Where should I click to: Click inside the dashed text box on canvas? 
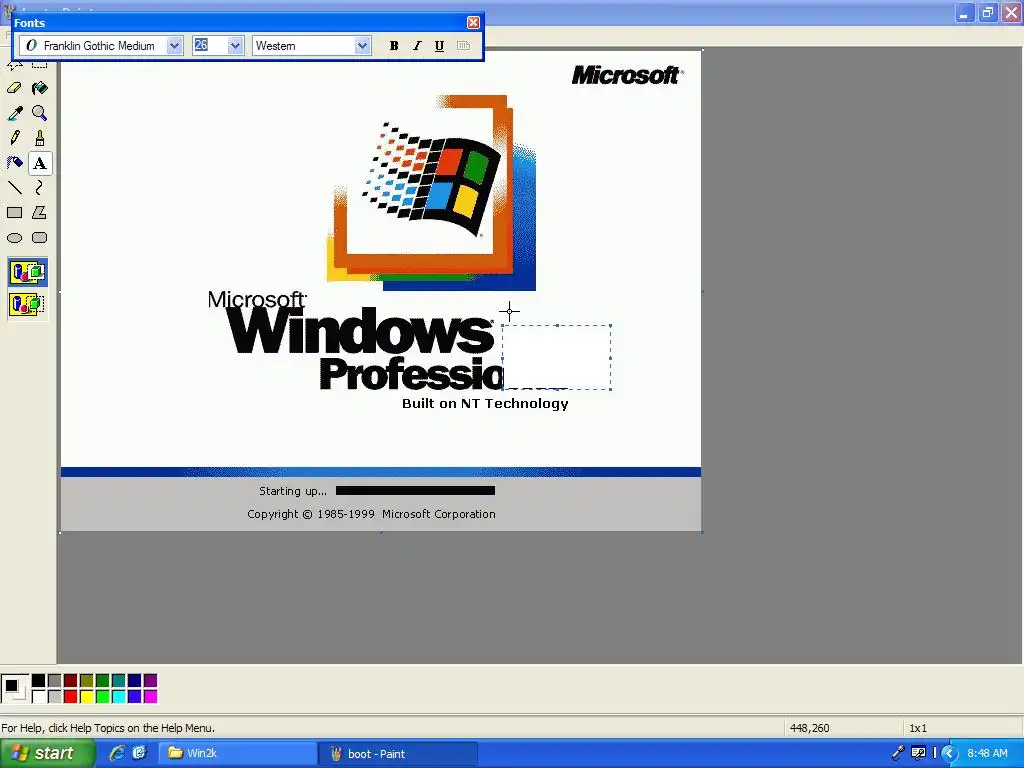coord(556,357)
